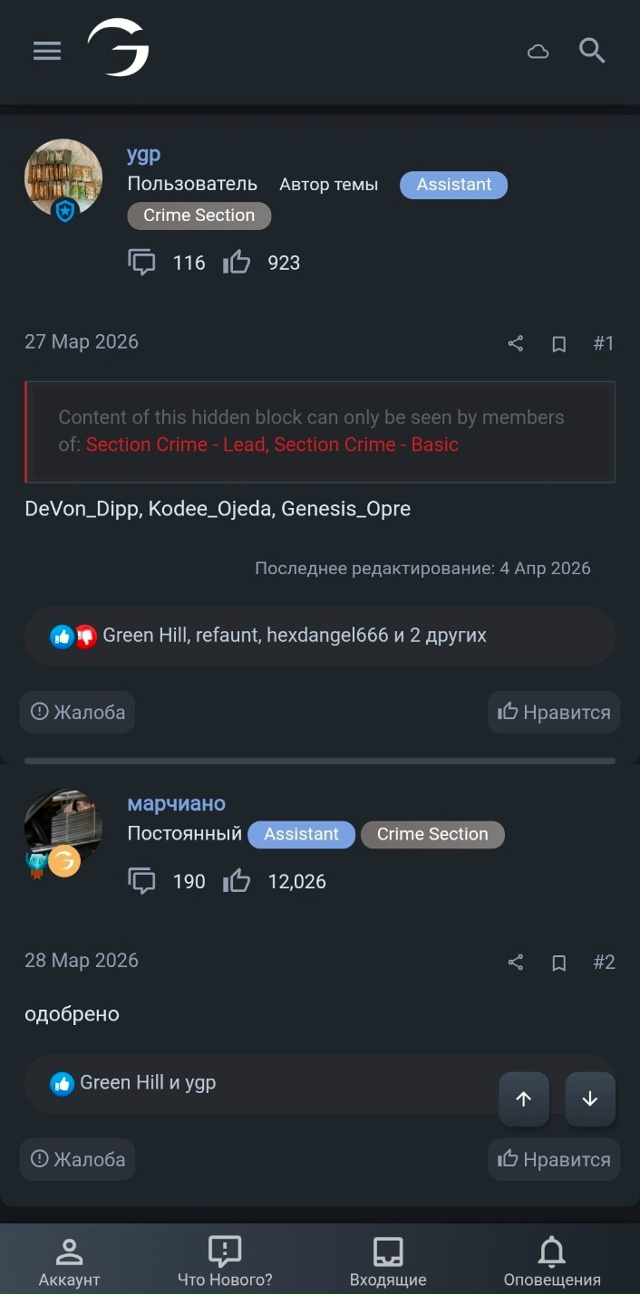Screen dimensions: 640x1294
Task: Open the Что Нового? tab
Action: [225, 1261]
